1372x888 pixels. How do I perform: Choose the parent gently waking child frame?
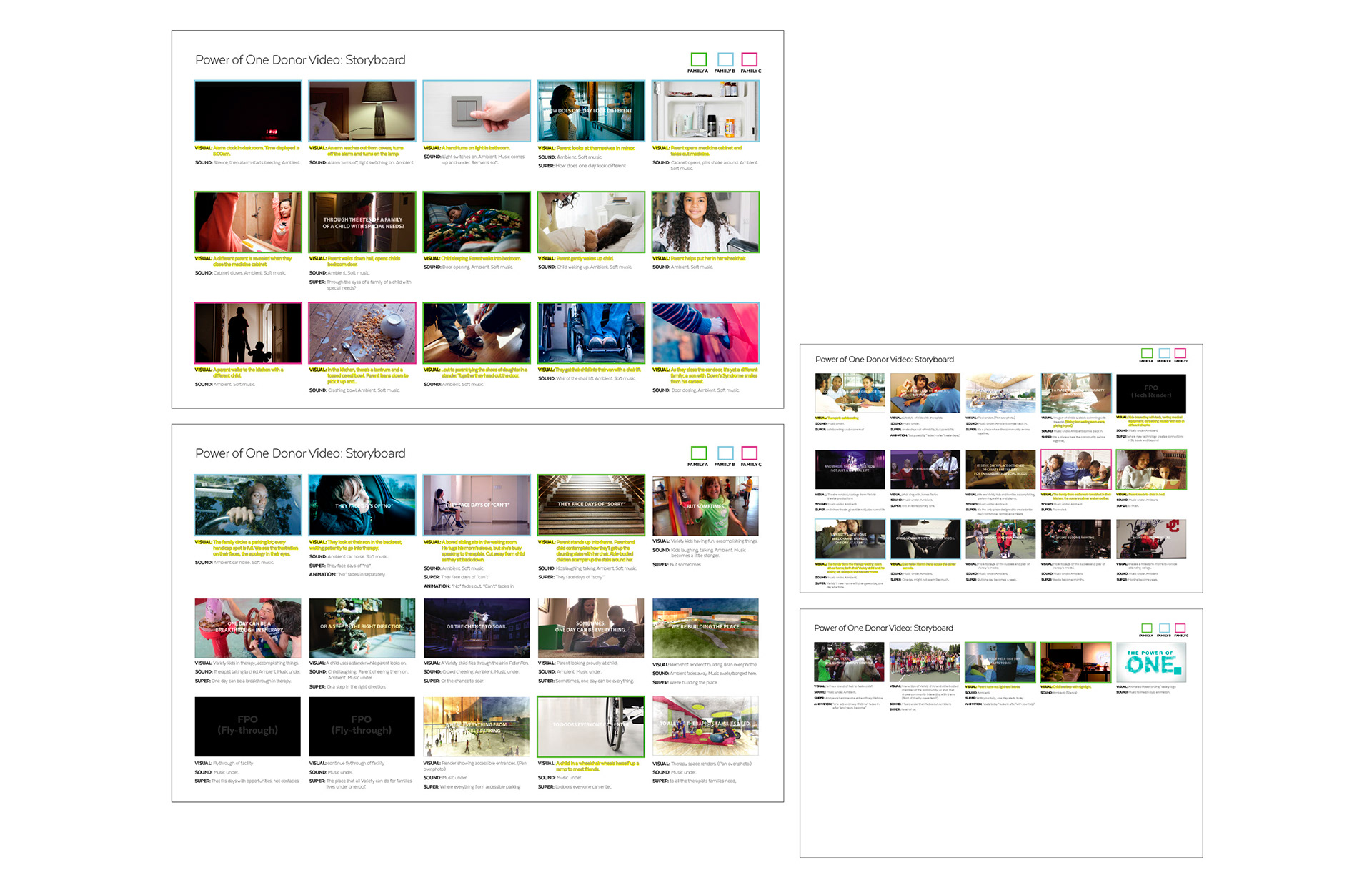click(591, 222)
